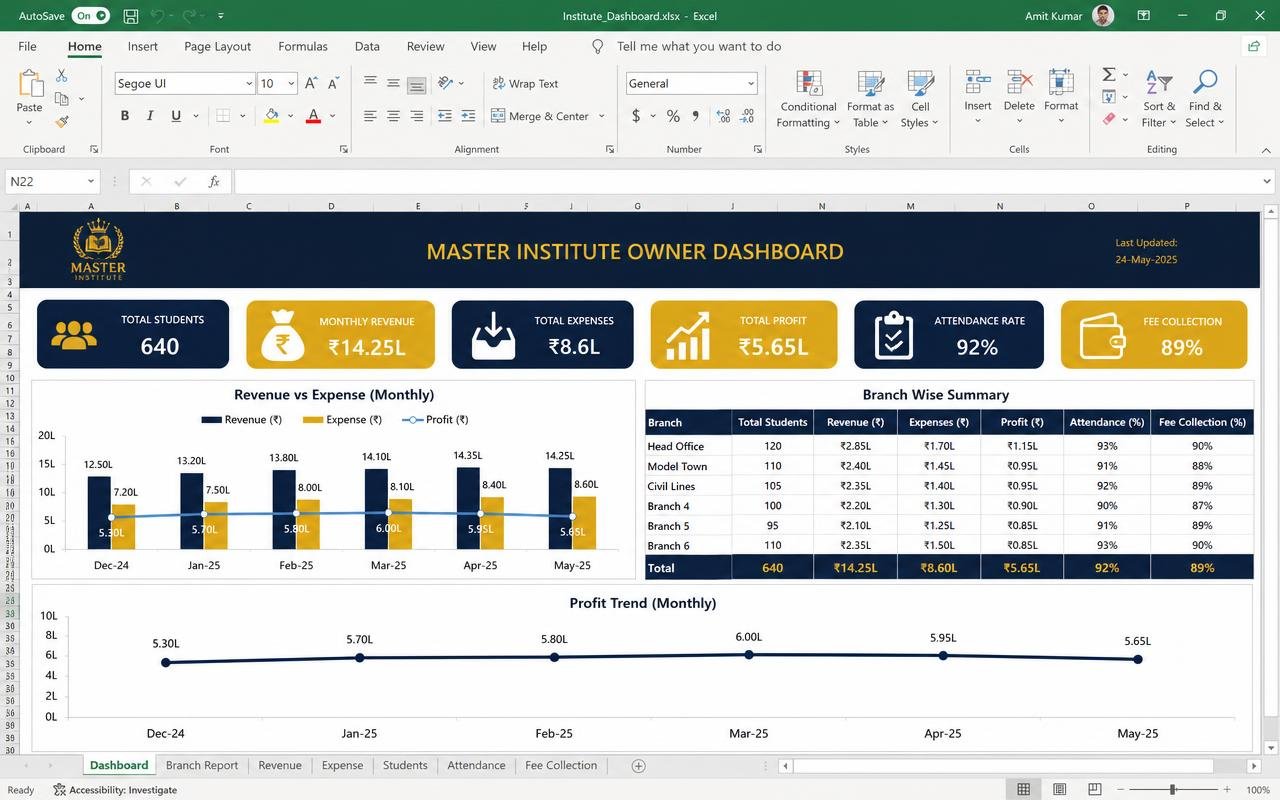This screenshot has width=1280, height=800.
Task: Click the Insert Function fx icon
Action: 214,182
